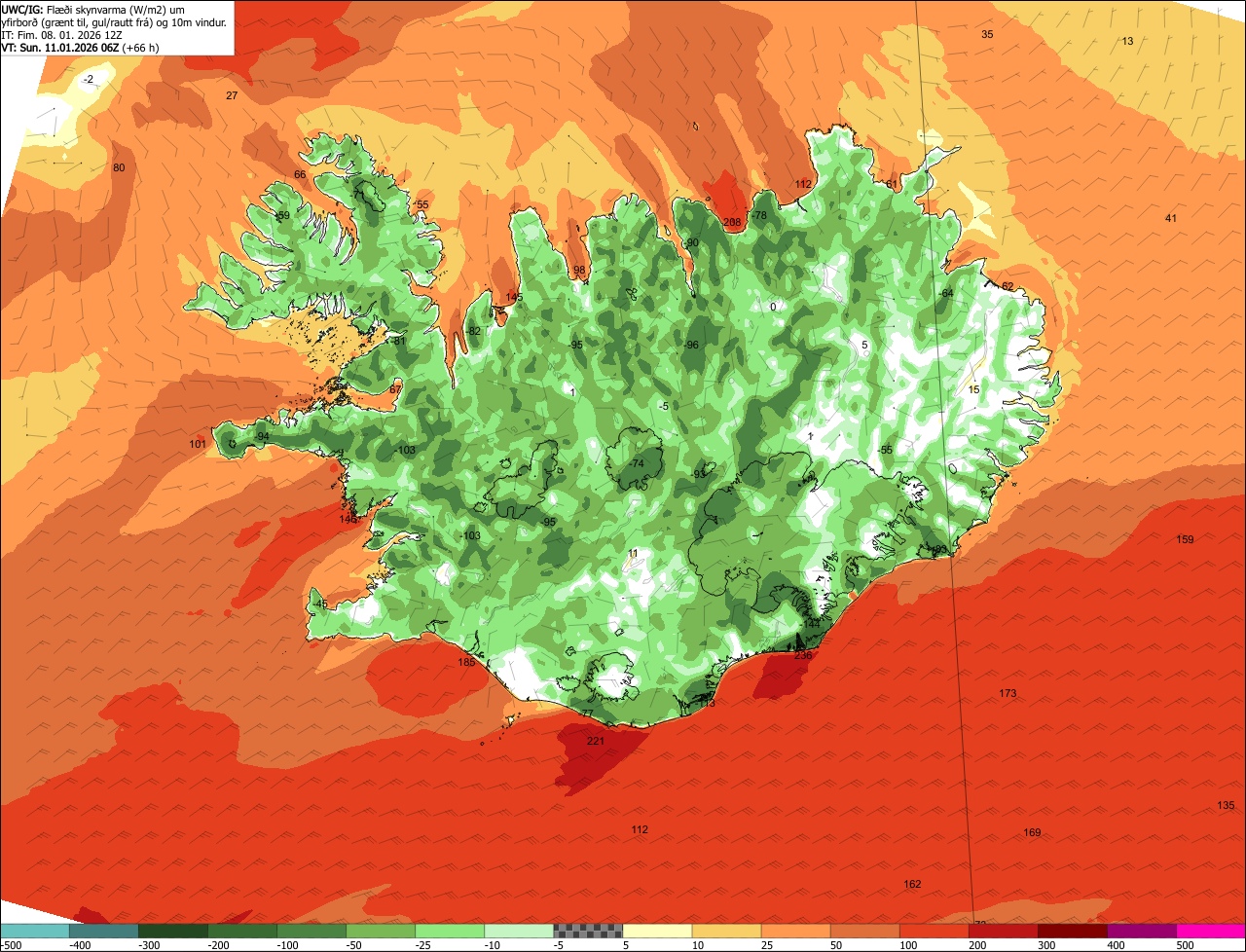
Task: Click the value -81 near Breiðafjörður
Action: pyautogui.click(x=397, y=341)
